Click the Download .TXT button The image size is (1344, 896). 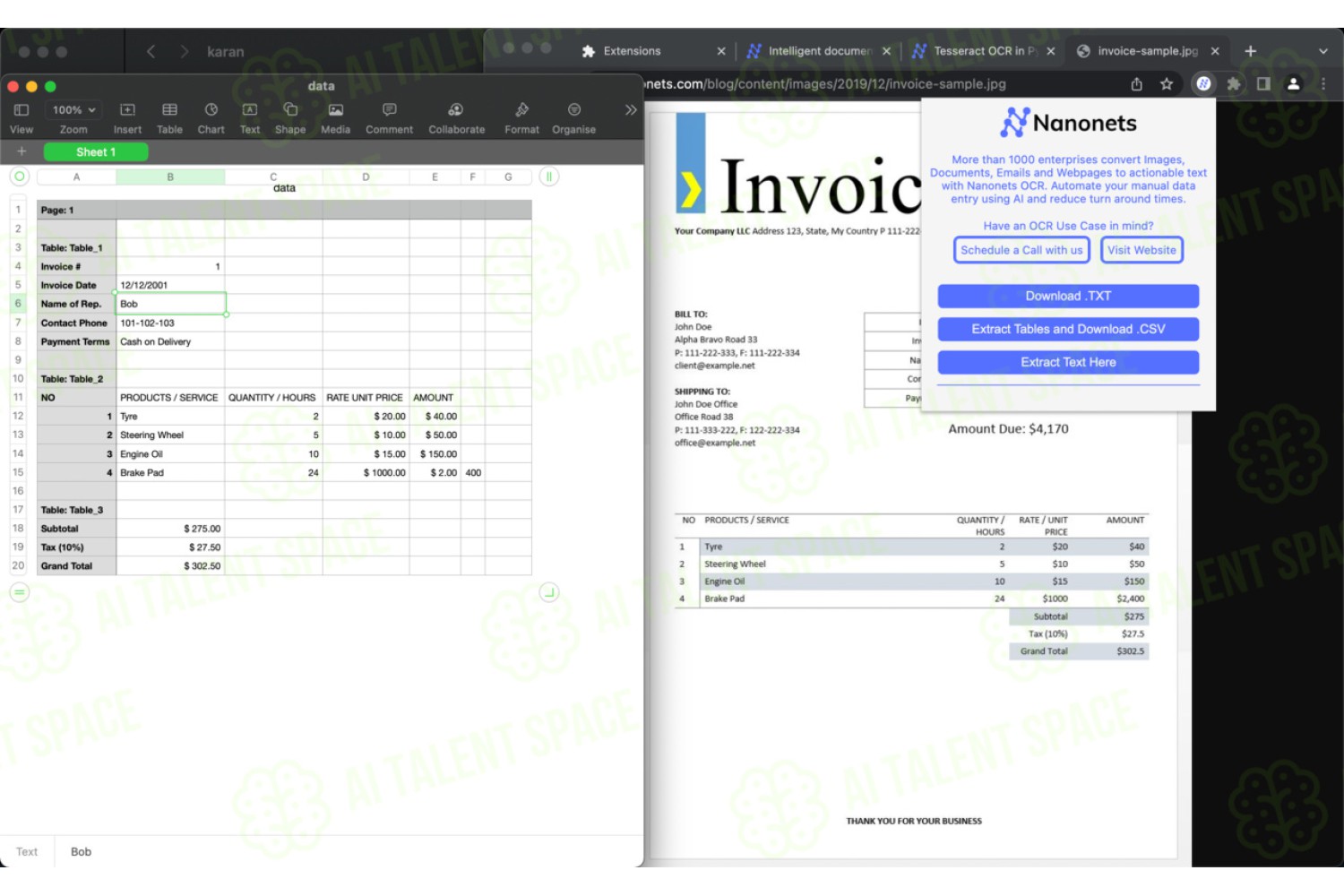coord(1068,296)
